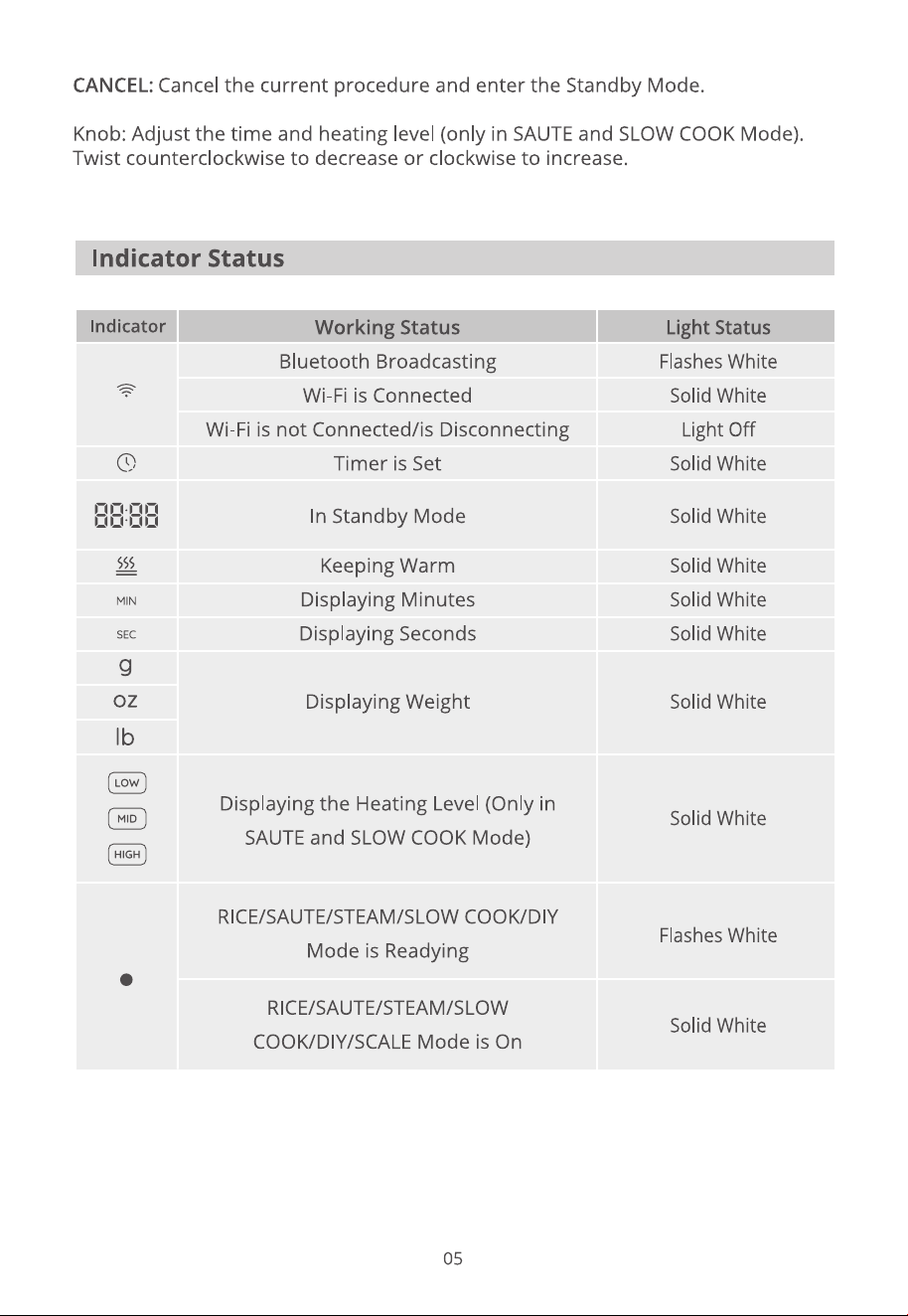The image size is (908, 1316).
Task: Click the 'Wi-Fi is Connected' row text
Action: tap(387, 396)
